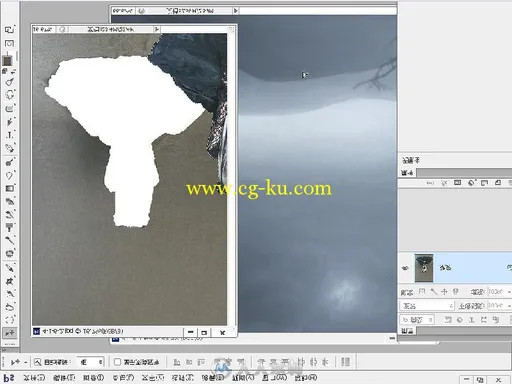Select the Clone Stamp tool
This screenshot has height=384, width=512.
[10, 227]
